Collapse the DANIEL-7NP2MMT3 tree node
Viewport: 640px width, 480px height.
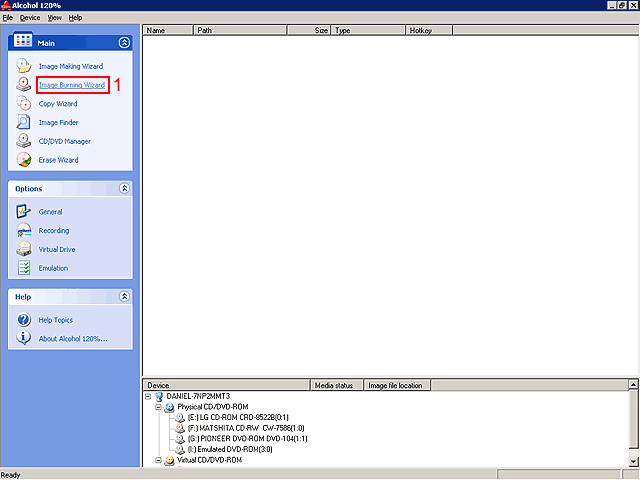(x=148, y=396)
